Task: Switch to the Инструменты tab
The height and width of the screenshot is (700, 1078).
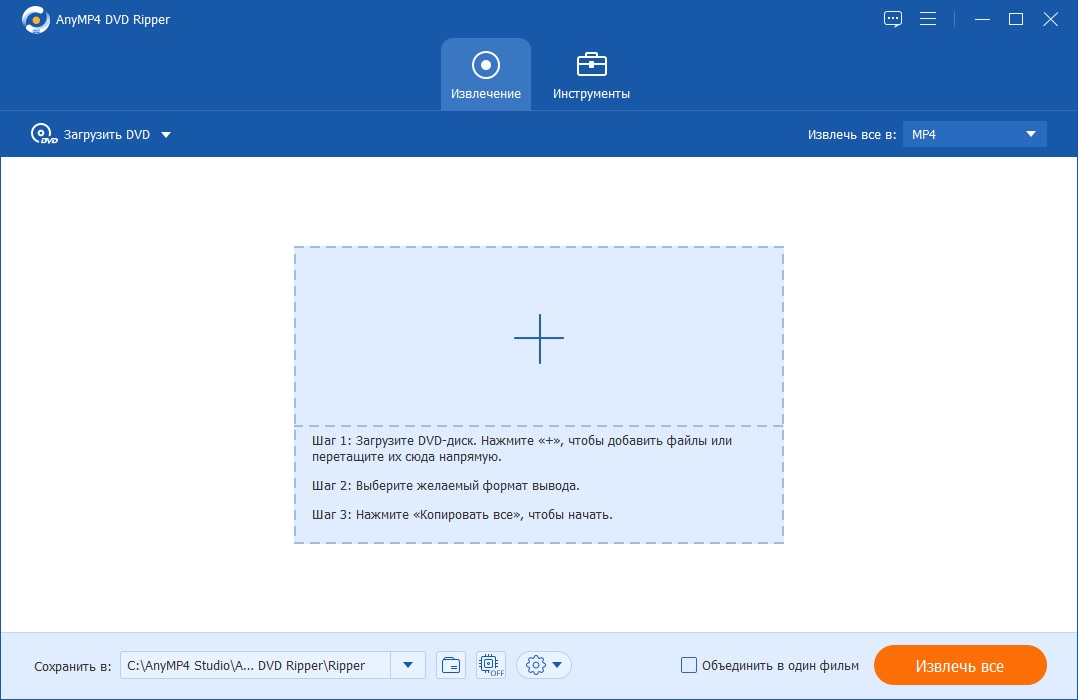Action: pyautogui.click(x=590, y=74)
